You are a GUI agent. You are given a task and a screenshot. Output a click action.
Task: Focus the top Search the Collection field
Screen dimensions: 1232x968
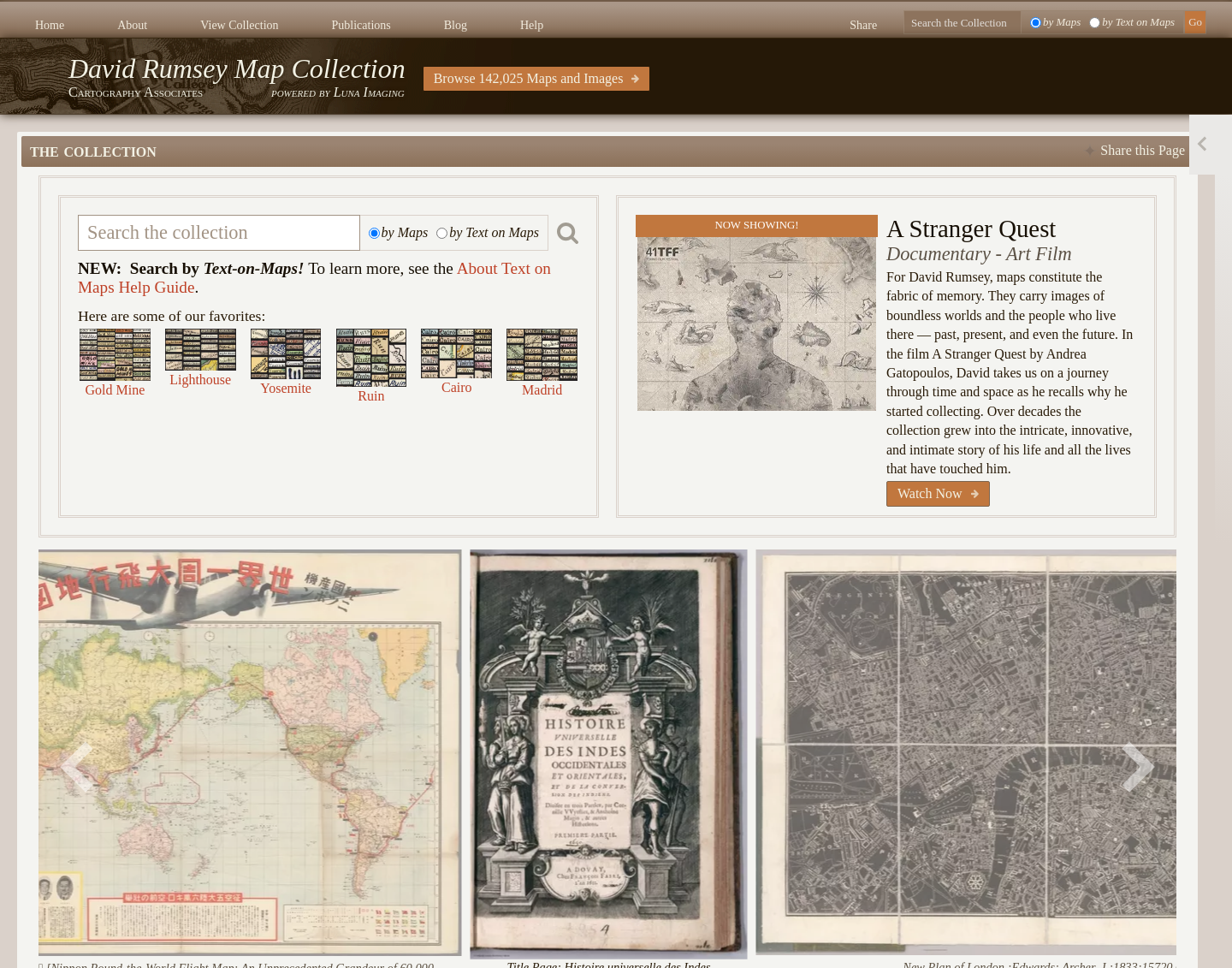962,23
